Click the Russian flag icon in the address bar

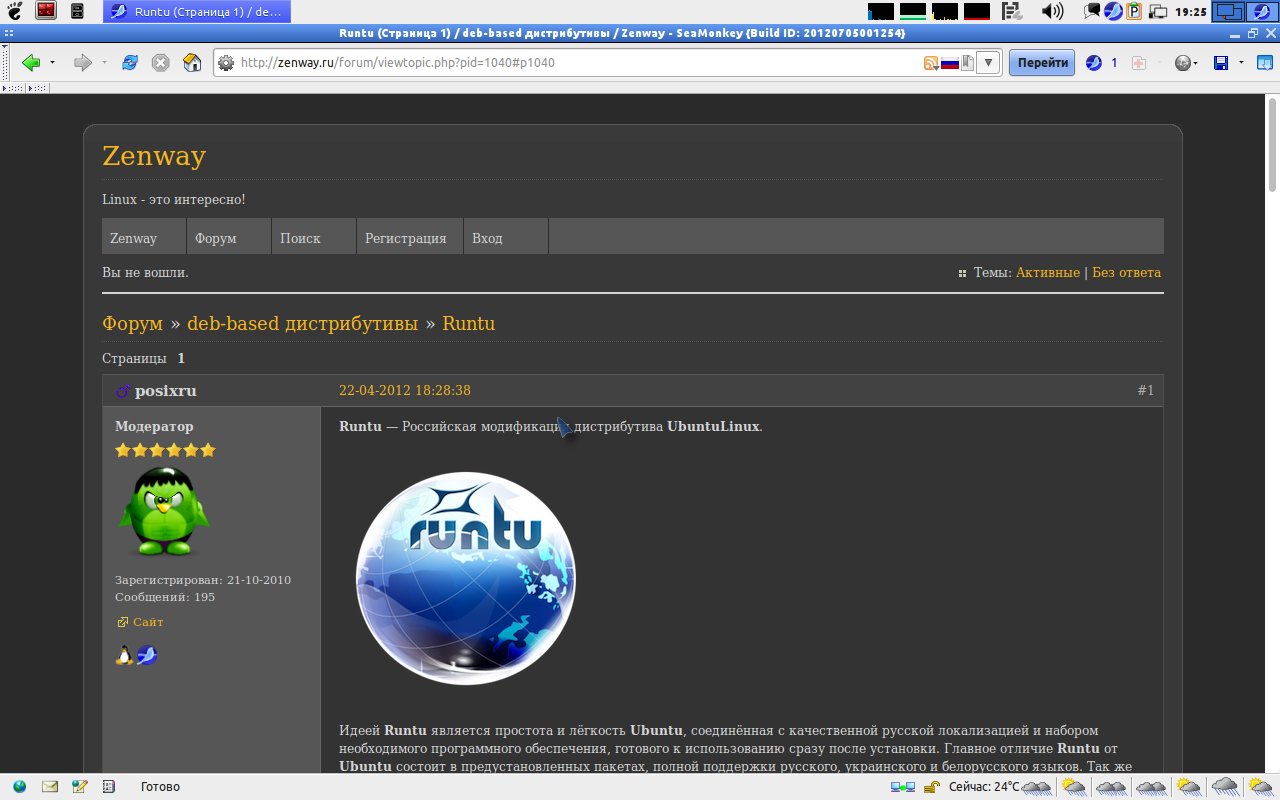tap(950, 63)
